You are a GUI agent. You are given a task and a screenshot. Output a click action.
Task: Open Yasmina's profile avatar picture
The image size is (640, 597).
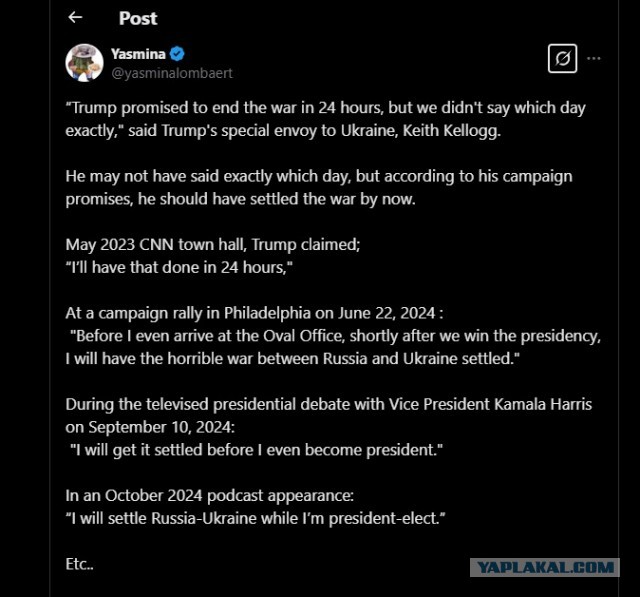(x=85, y=63)
